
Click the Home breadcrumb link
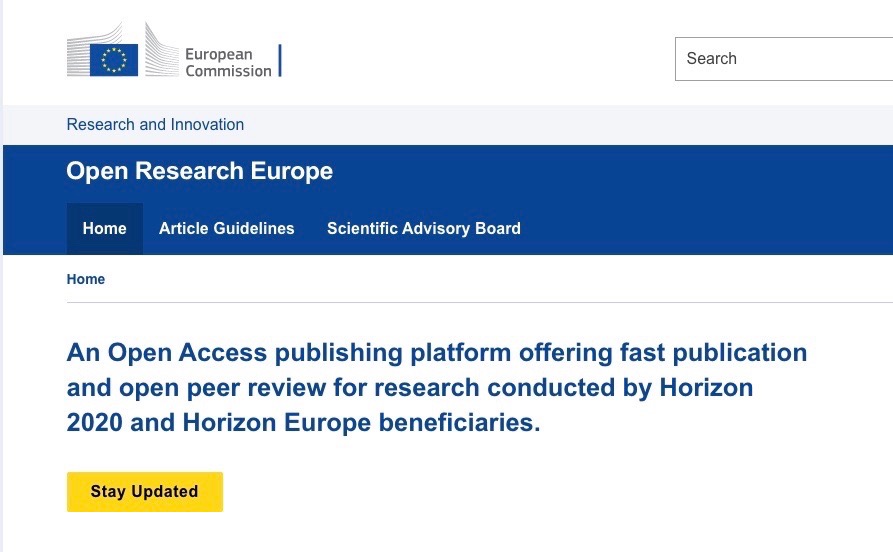(86, 279)
